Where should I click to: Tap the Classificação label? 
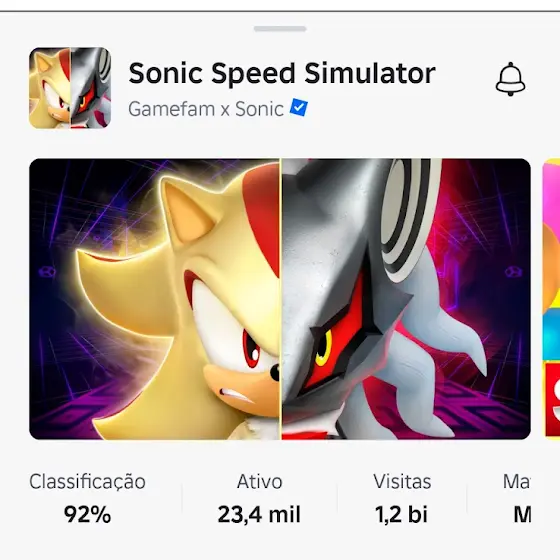[x=88, y=482]
